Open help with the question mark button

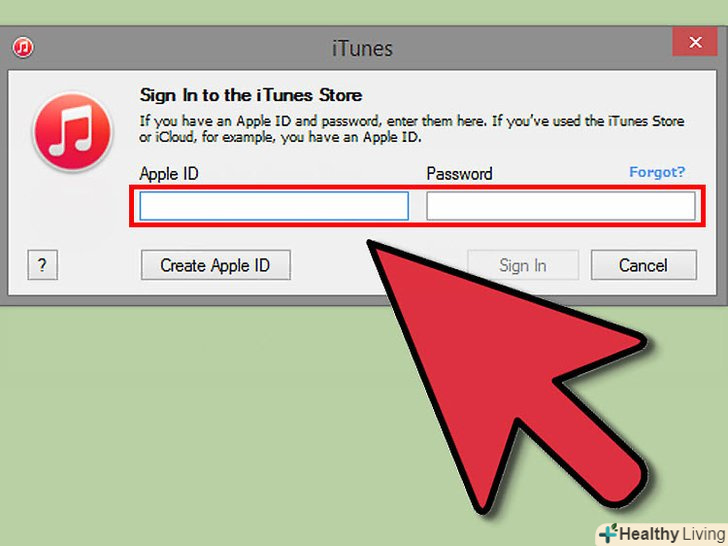coord(43,265)
